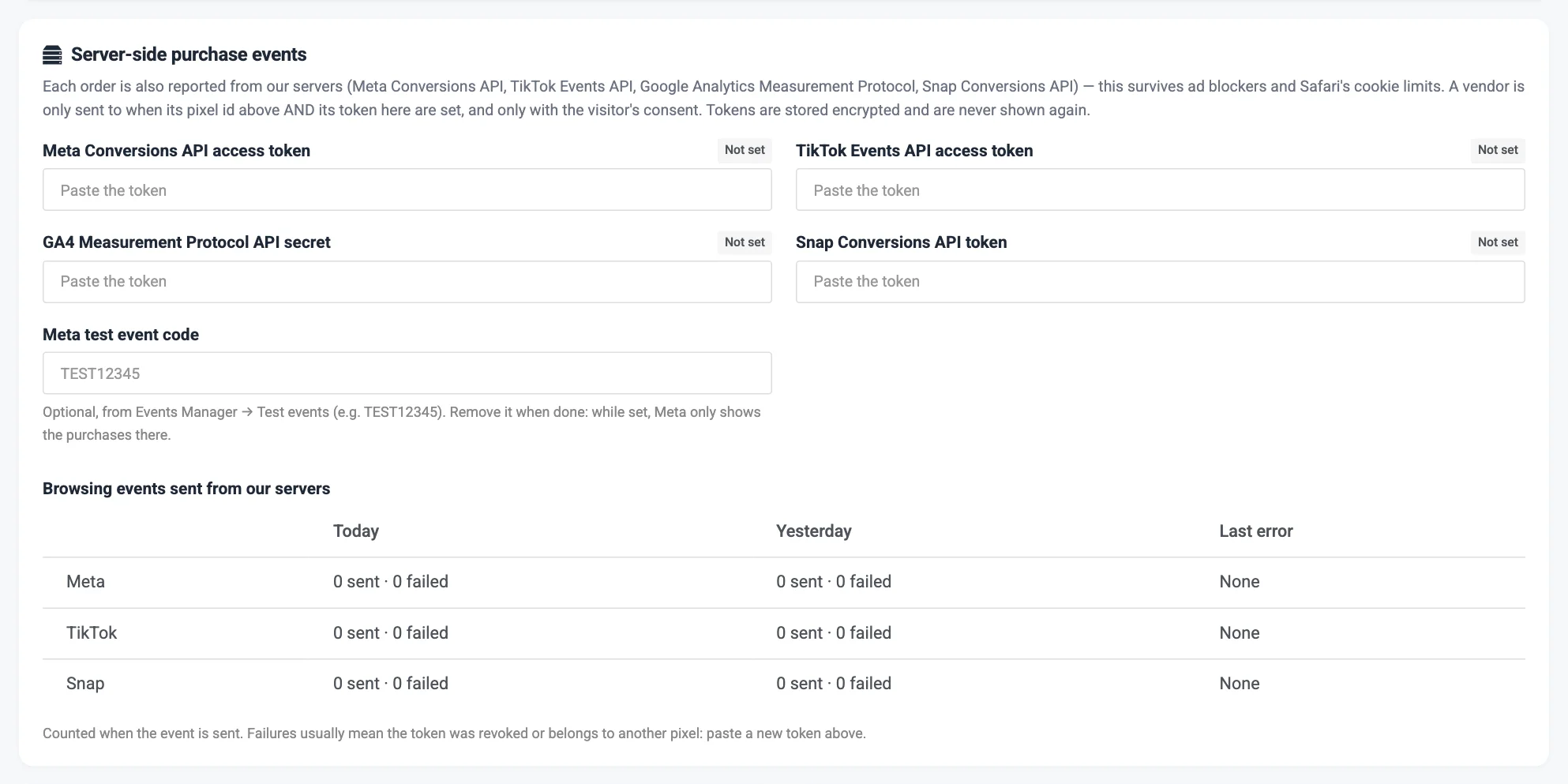Image resolution: width=1568 pixels, height=784 pixels.
Task: Click the None last error for Meta
Action: (x=1240, y=582)
